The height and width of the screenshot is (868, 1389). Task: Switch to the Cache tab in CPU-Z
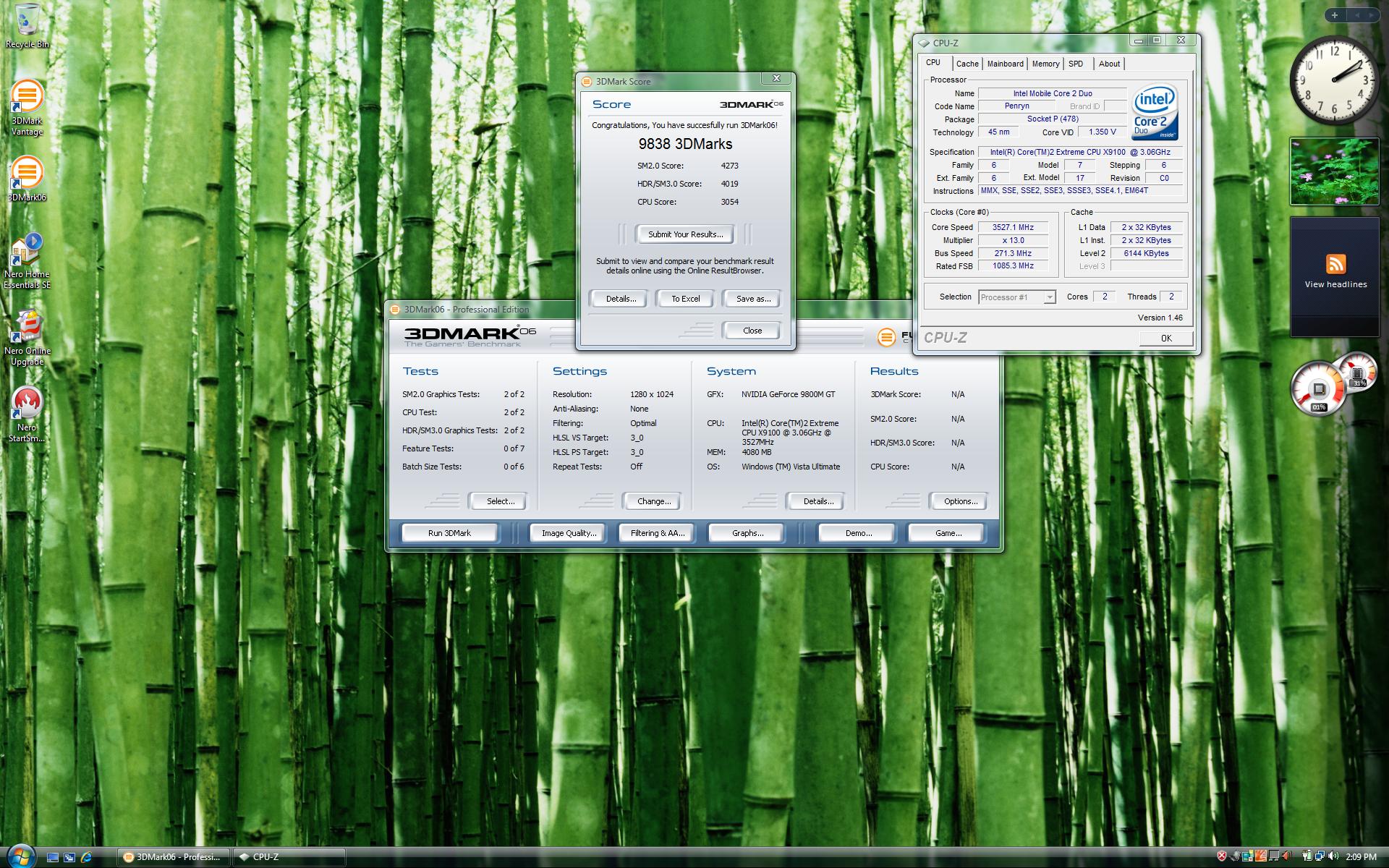pyautogui.click(x=967, y=64)
